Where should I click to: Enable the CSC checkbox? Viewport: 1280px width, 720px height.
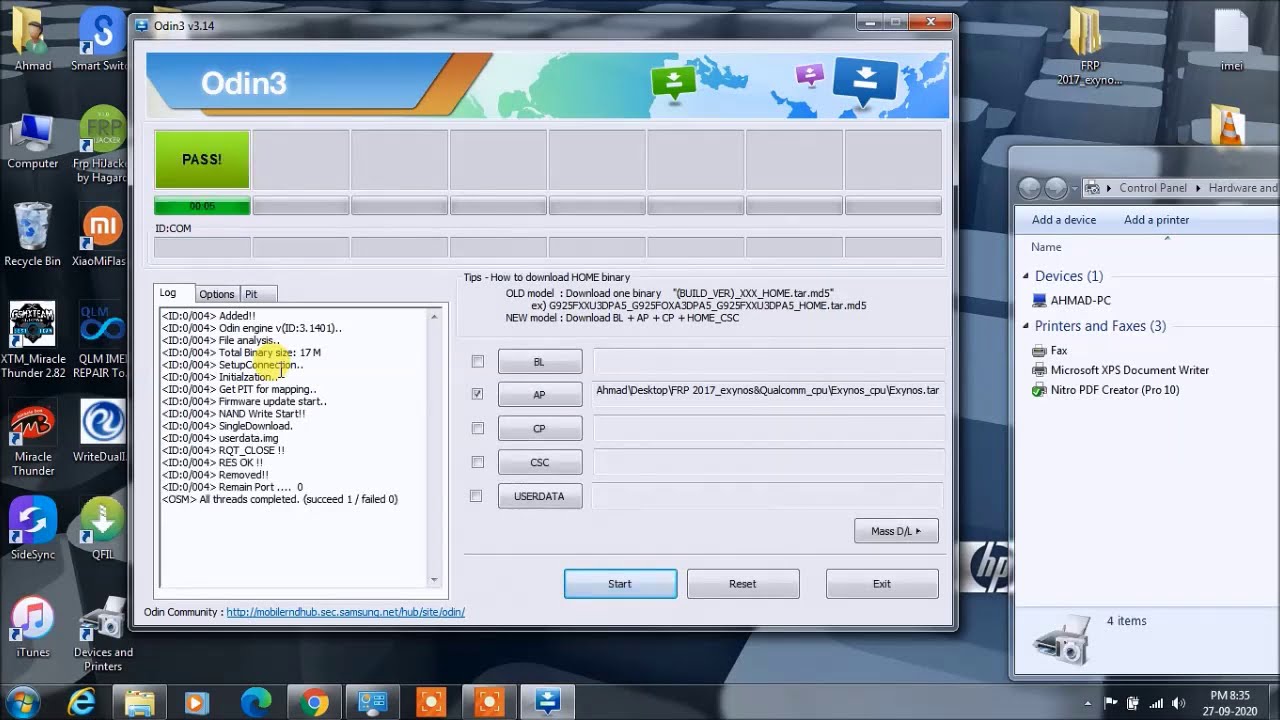477,462
